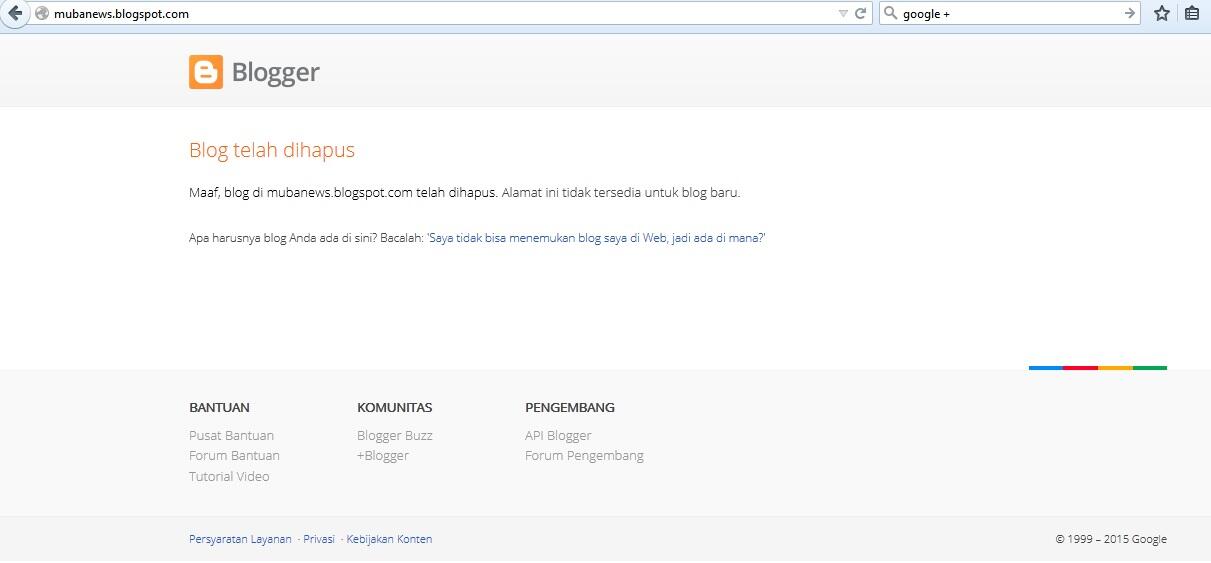Click the globe site identity icon
This screenshot has height=563, width=1211.
point(41,14)
